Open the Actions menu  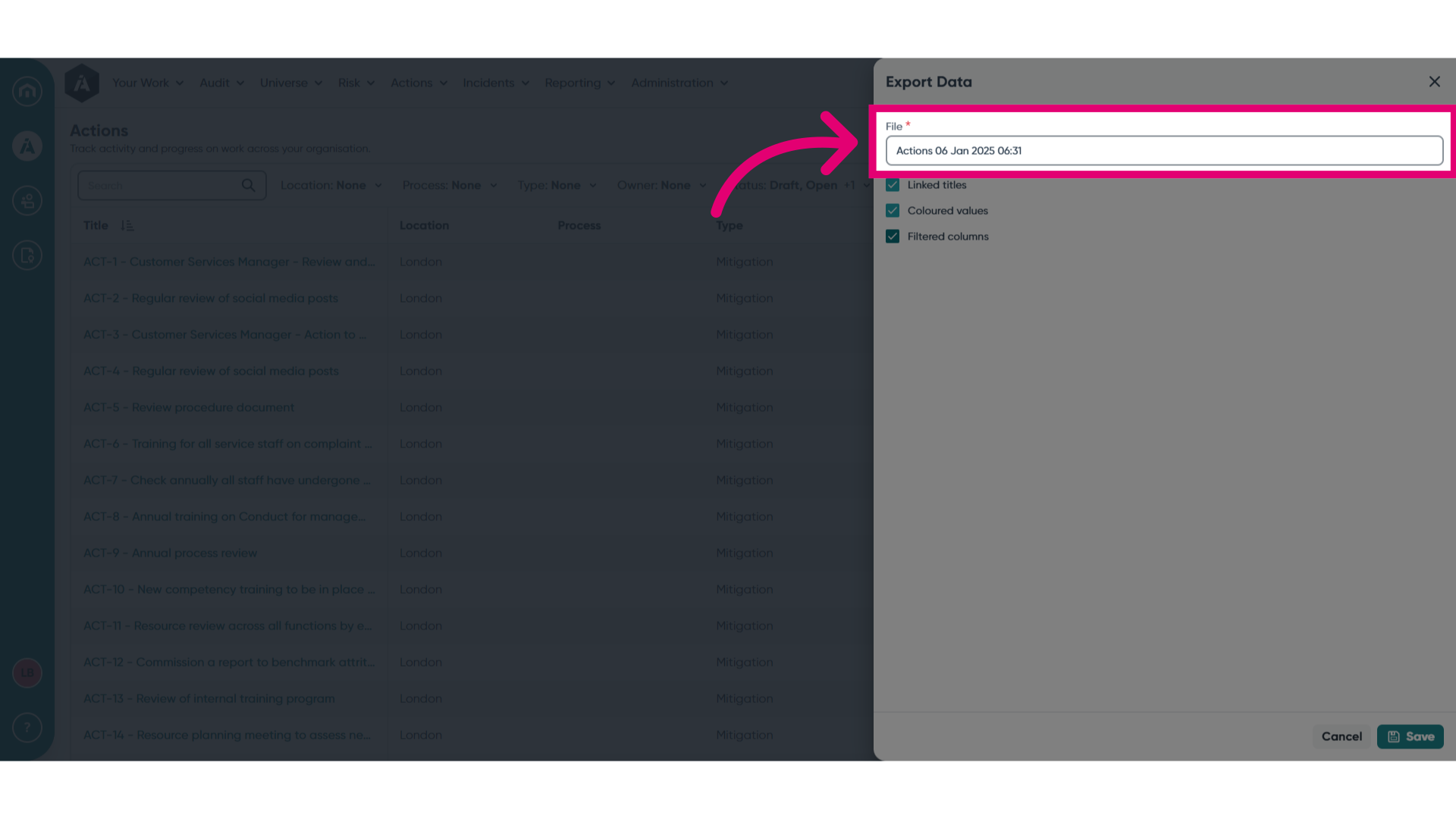tap(419, 83)
